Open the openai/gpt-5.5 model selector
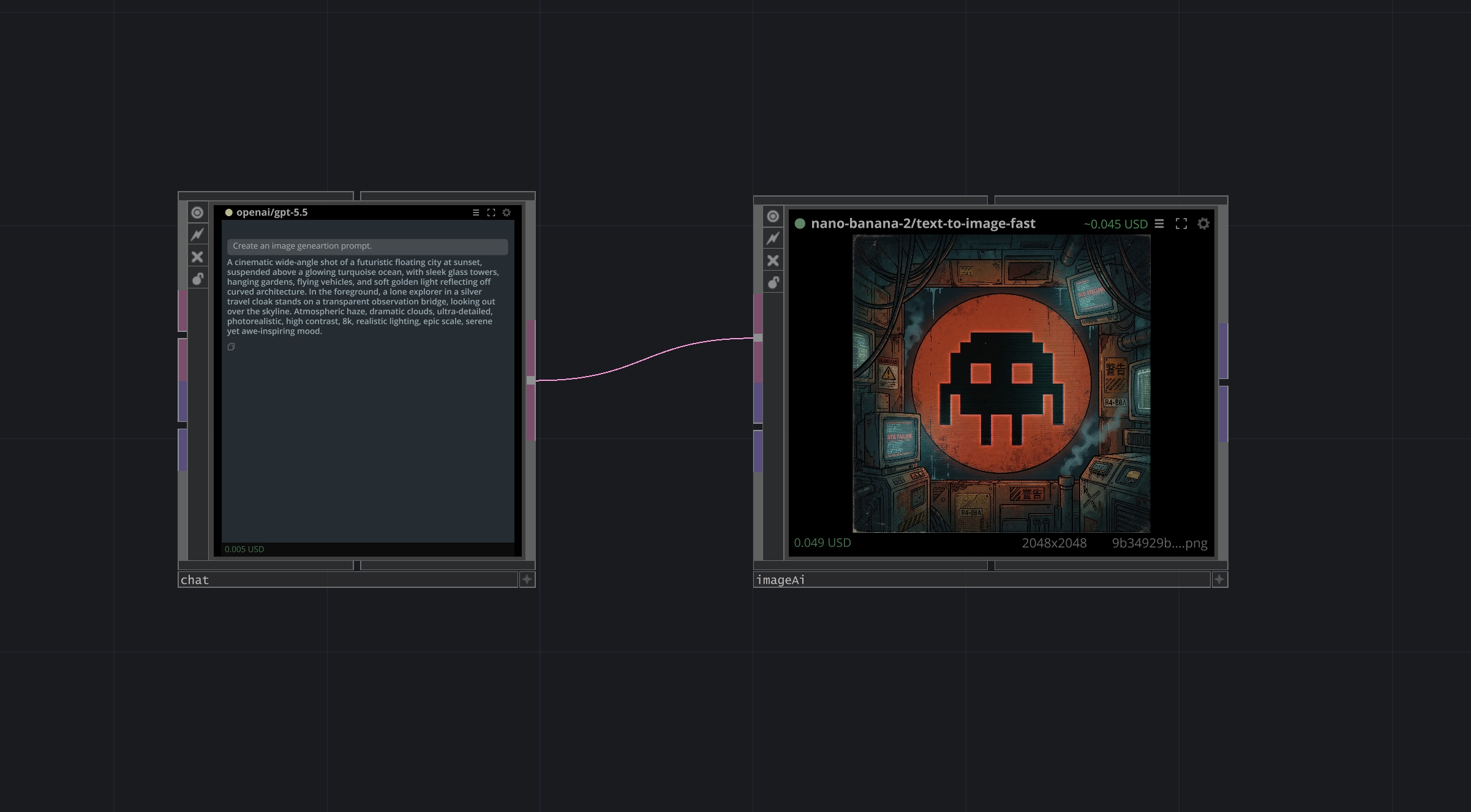Image resolution: width=1471 pixels, height=812 pixels. (272, 212)
